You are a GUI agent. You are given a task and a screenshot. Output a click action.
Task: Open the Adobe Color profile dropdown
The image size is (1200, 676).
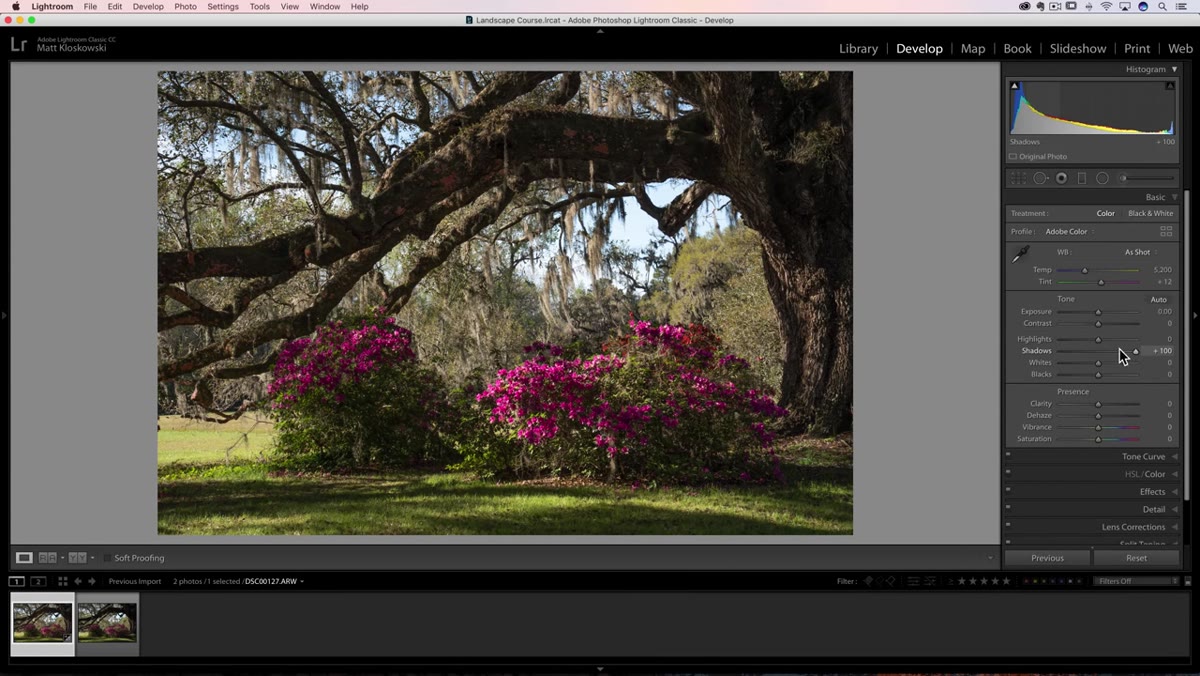point(1069,231)
